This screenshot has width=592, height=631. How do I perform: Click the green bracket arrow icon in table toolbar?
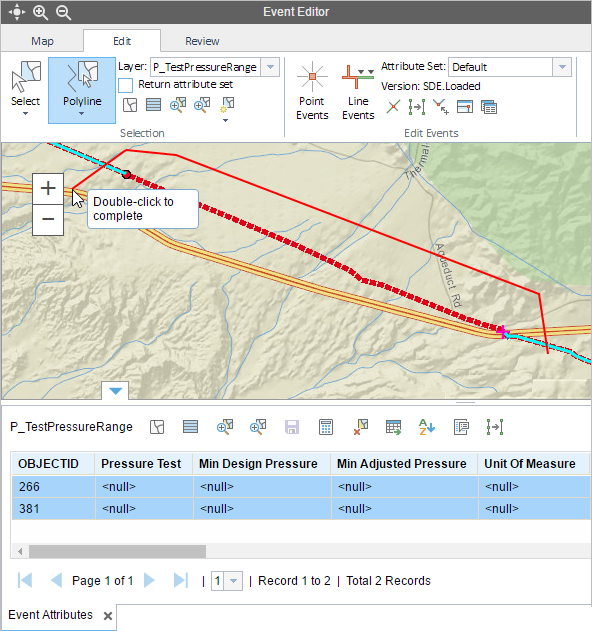click(495, 427)
